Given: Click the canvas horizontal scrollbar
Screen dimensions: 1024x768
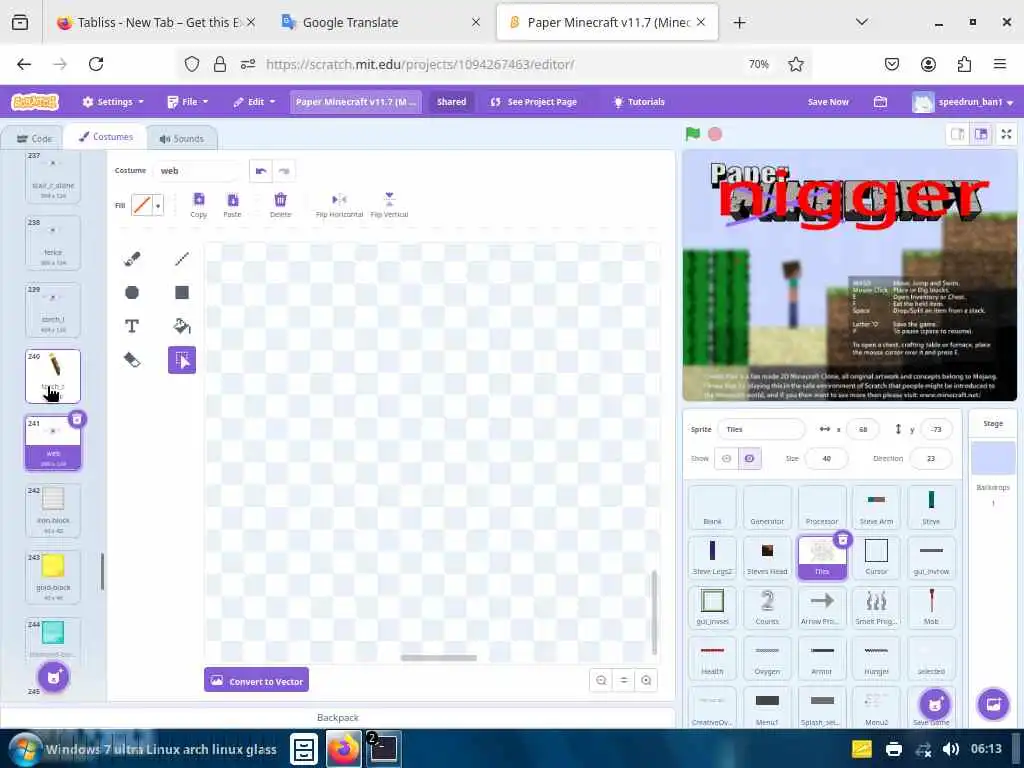Looking at the screenshot, I should point(438,658).
